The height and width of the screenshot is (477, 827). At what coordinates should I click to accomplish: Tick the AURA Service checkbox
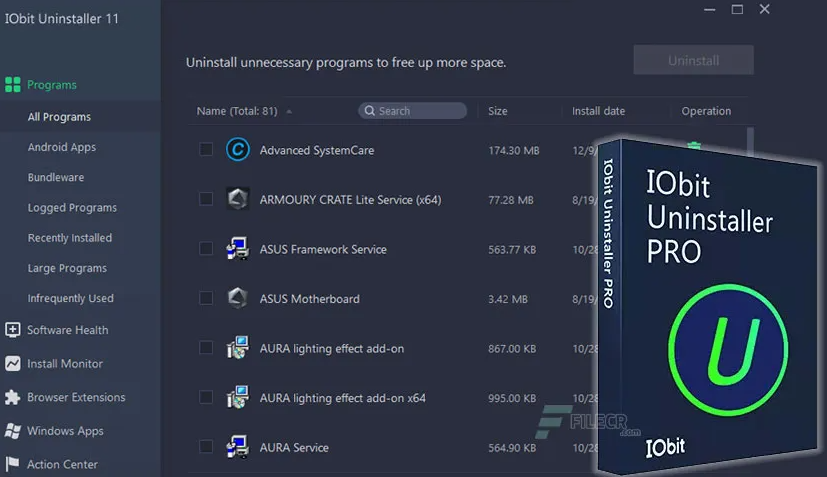coord(206,447)
